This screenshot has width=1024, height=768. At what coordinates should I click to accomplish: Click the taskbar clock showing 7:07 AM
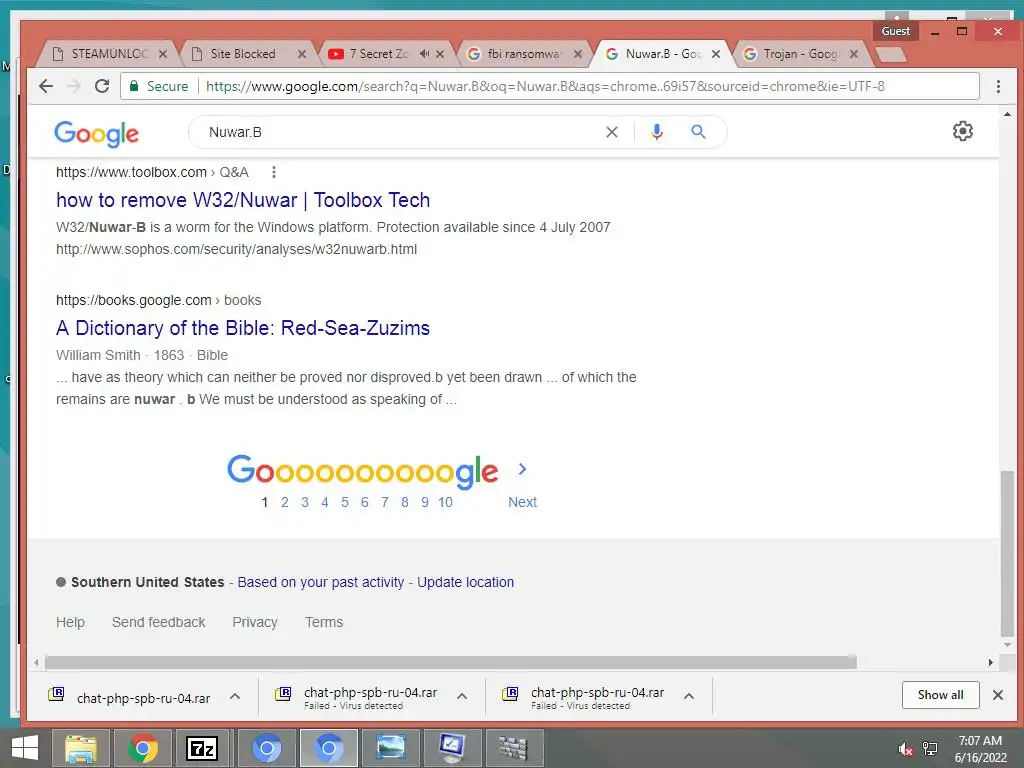point(980,748)
